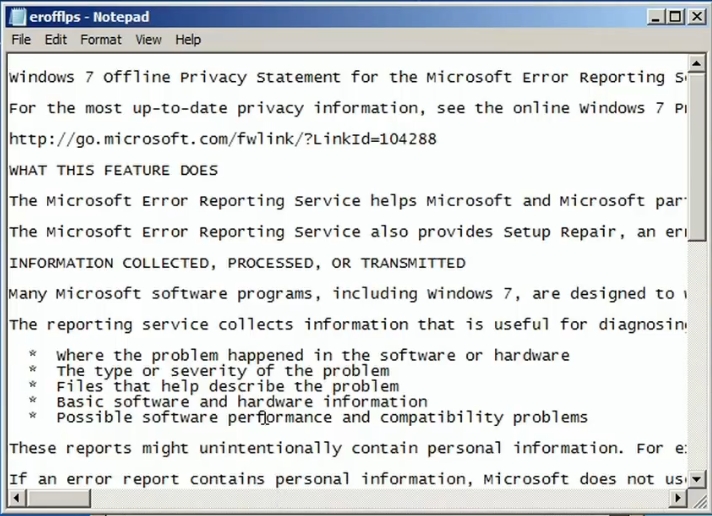712x516 pixels.
Task: Click the vertical scrollbar up arrow
Action: [696, 63]
